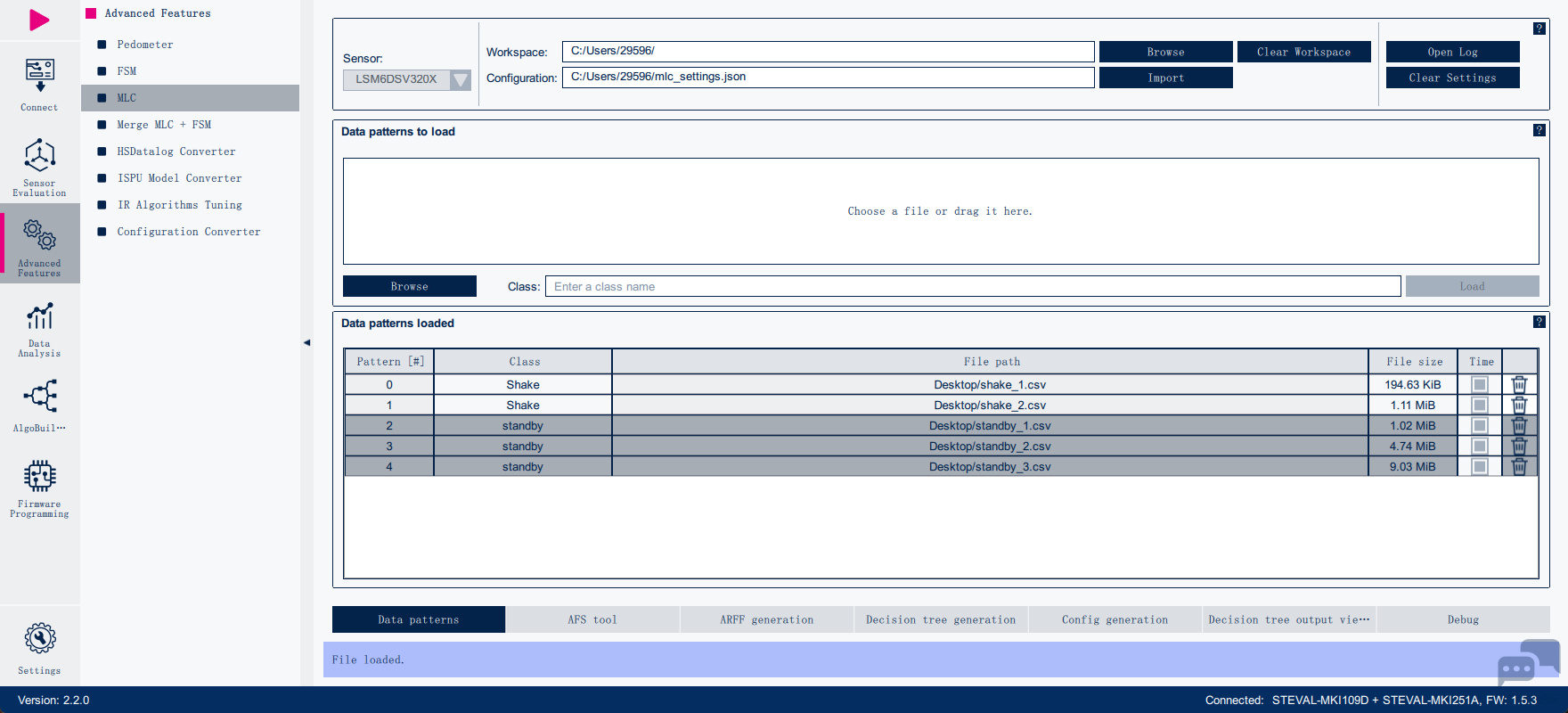
Task: Expand the Sensor LSM6DSV320X dropdown
Action: click(460, 79)
